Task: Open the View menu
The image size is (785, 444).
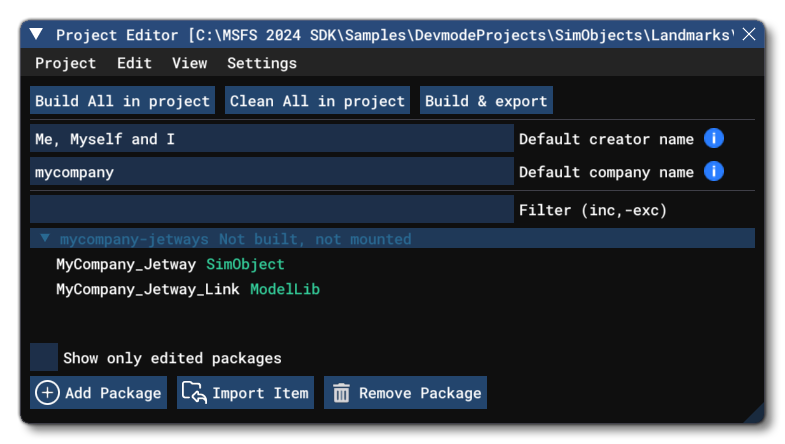Action: click(189, 63)
